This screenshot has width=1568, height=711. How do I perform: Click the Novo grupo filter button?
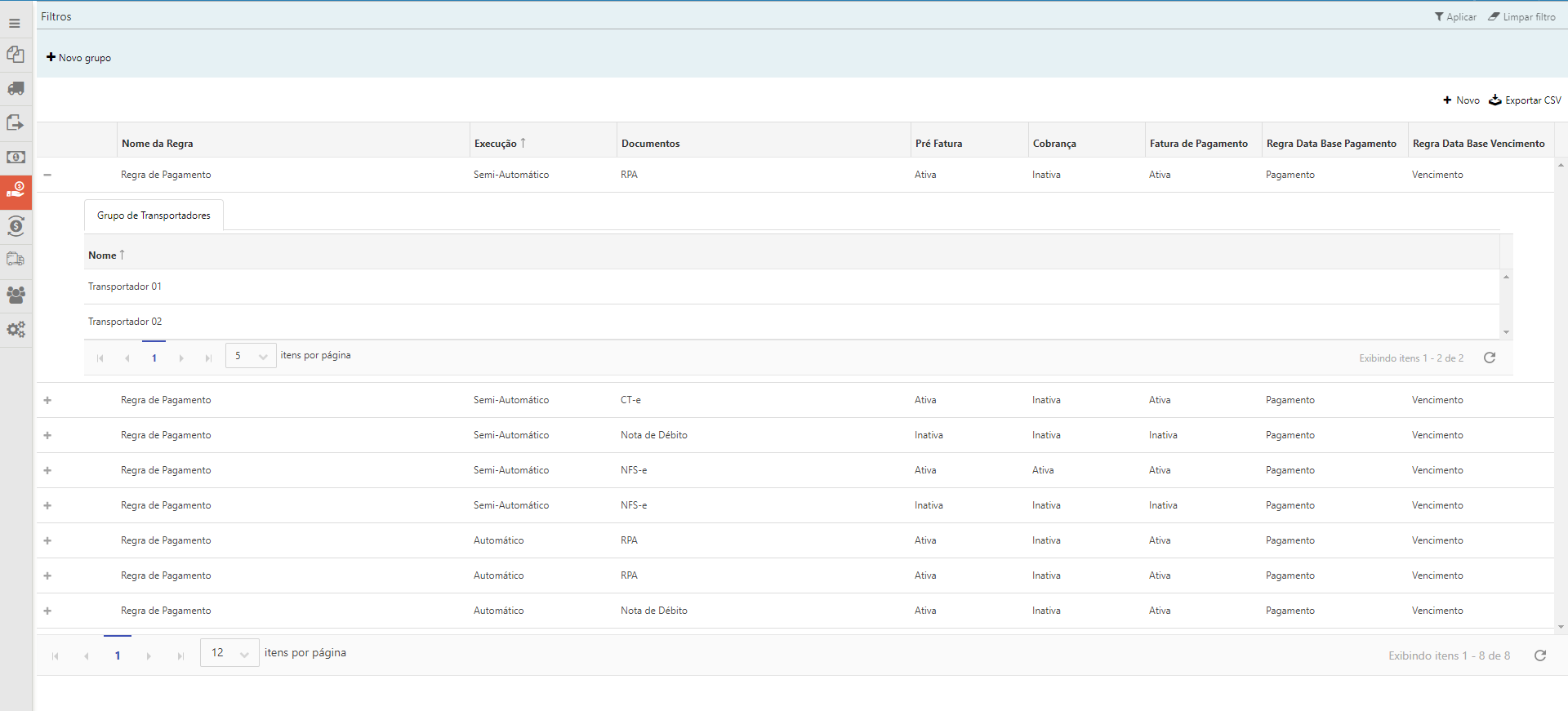click(x=78, y=58)
